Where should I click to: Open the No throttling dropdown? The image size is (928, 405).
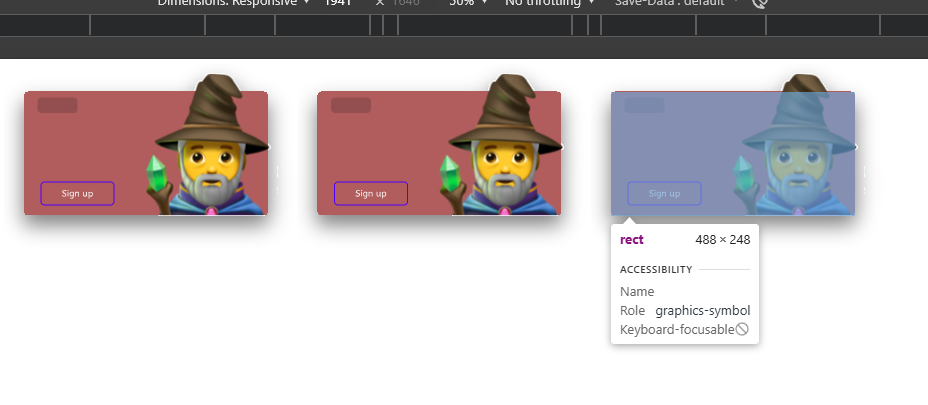tap(550, 2)
